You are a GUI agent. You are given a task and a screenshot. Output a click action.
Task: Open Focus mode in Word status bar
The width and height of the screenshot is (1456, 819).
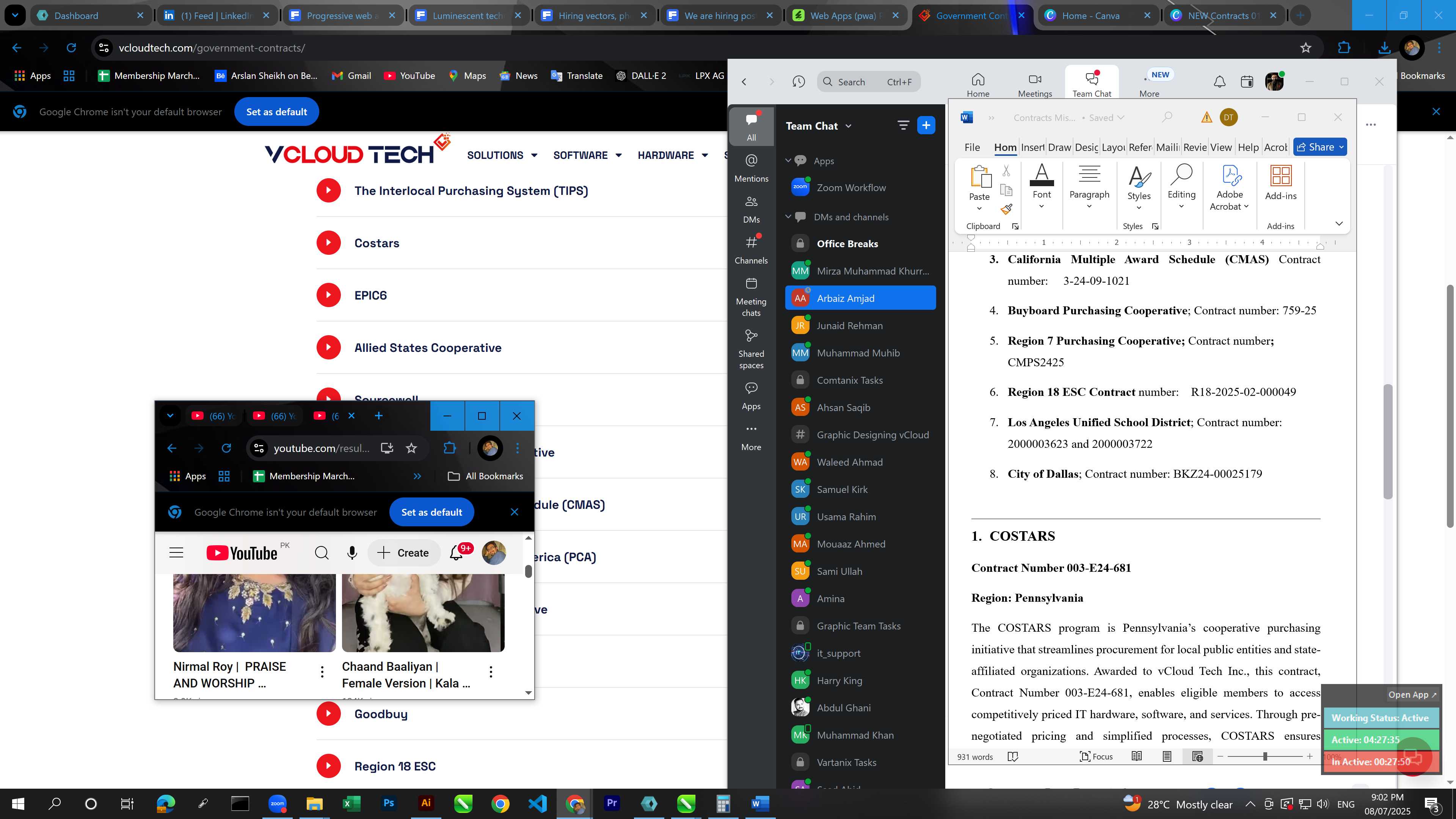(x=1096, y=756)
